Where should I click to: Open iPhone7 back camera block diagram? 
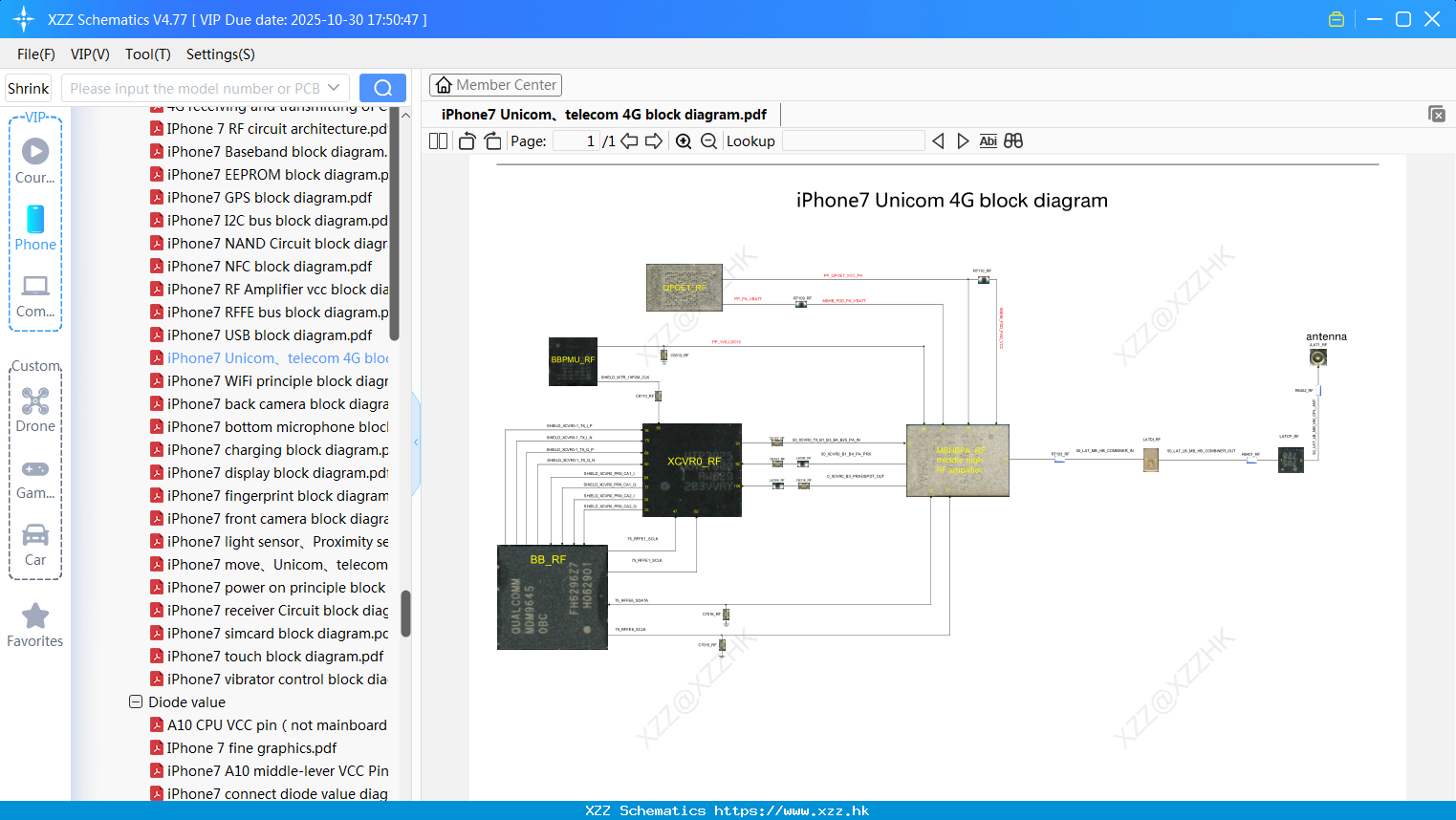270,404
